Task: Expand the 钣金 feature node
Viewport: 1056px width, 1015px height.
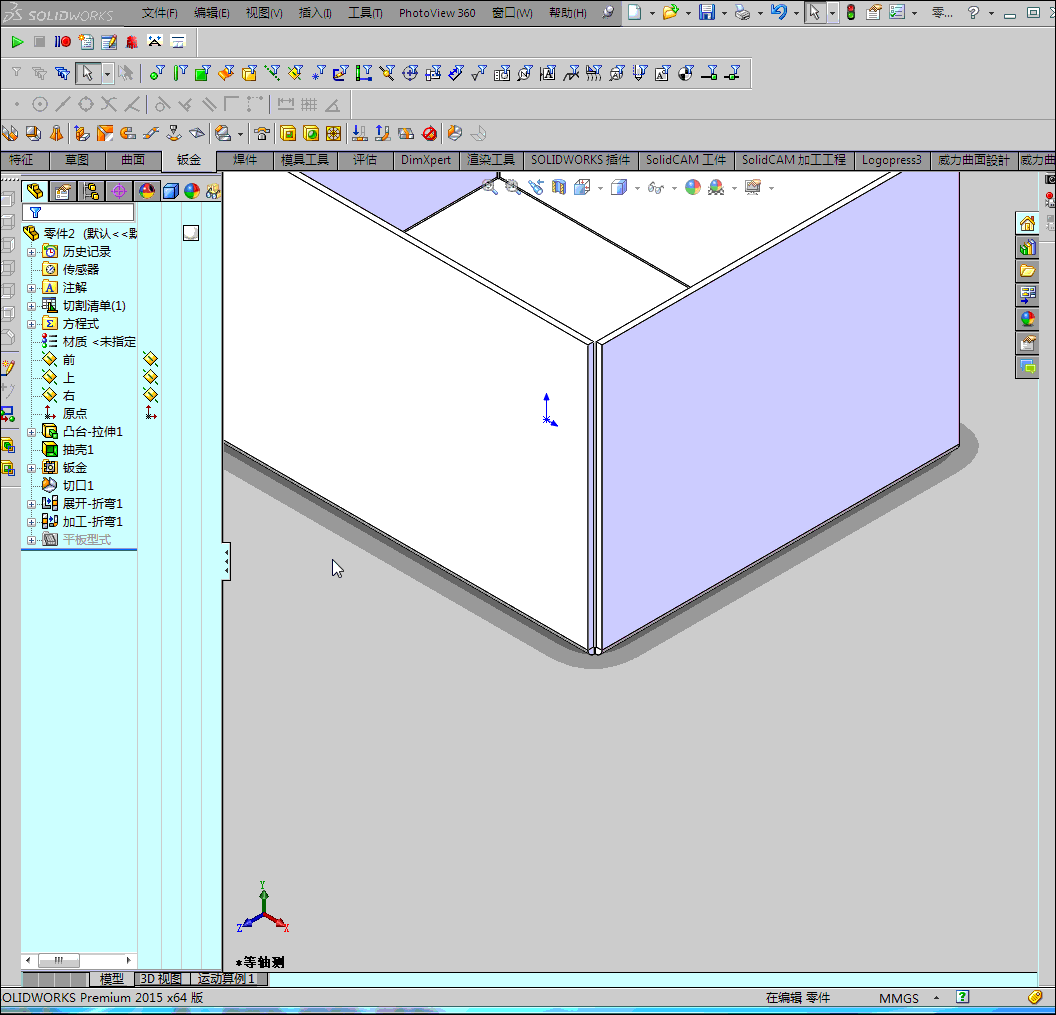Action: 31,468
